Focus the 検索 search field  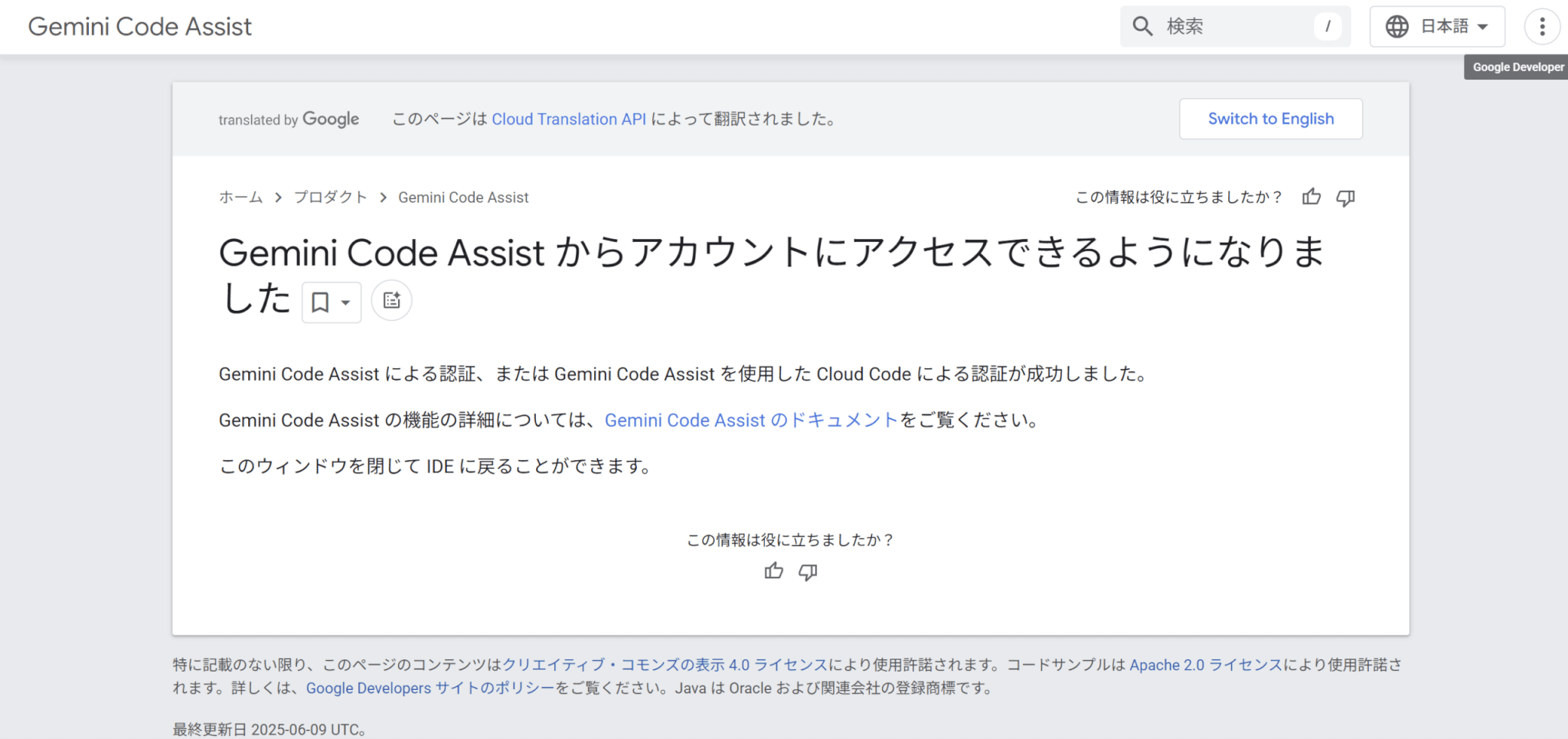tap(1235, 27)
